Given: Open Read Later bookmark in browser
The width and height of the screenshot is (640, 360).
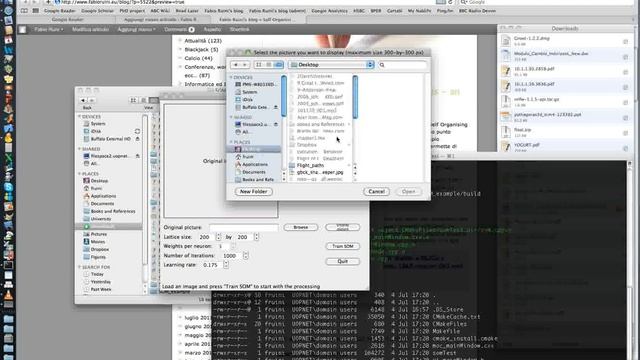Looking at the screenshot, I should (x=187, y=11).
